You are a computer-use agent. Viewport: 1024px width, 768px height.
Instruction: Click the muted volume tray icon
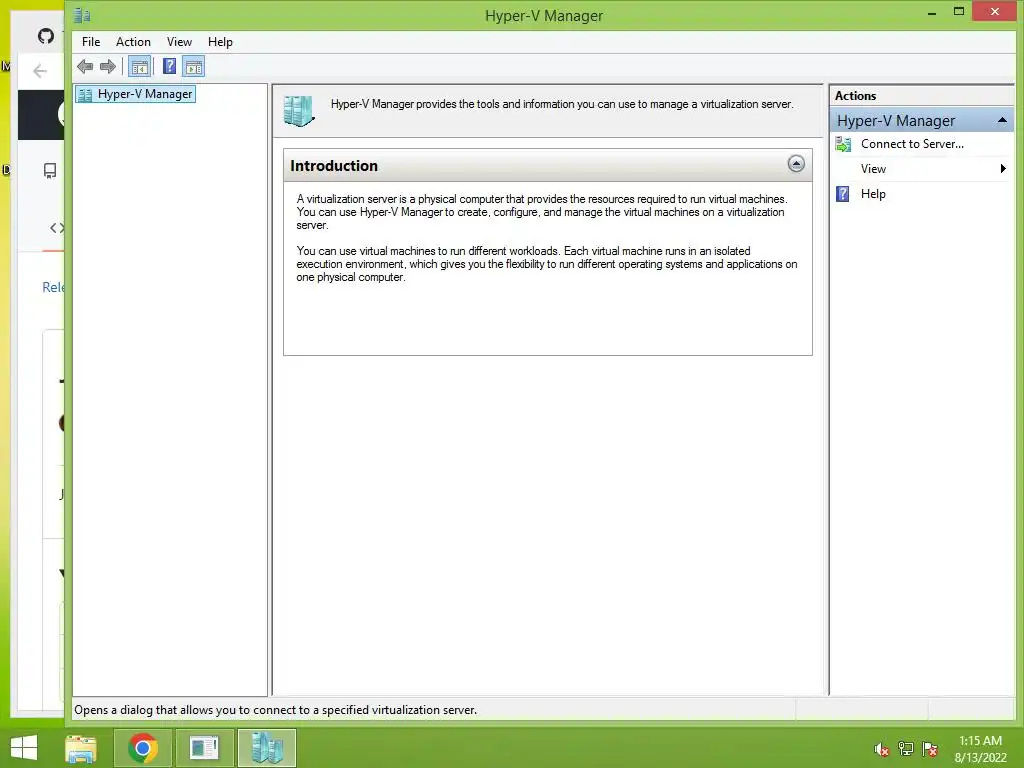881,750
